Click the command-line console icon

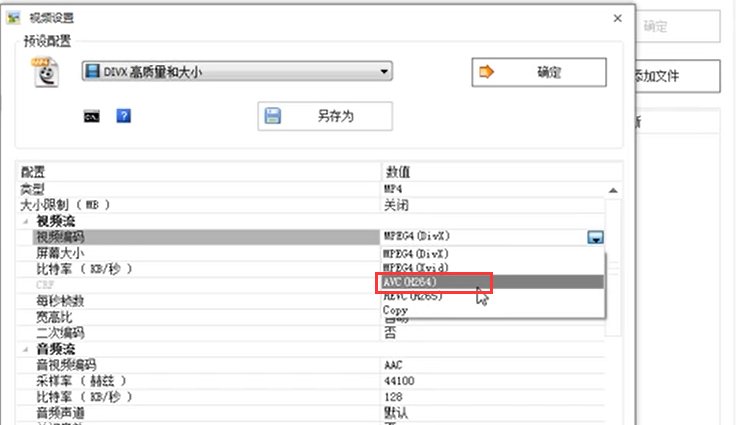pyautogui.click(x=91, y=116)
